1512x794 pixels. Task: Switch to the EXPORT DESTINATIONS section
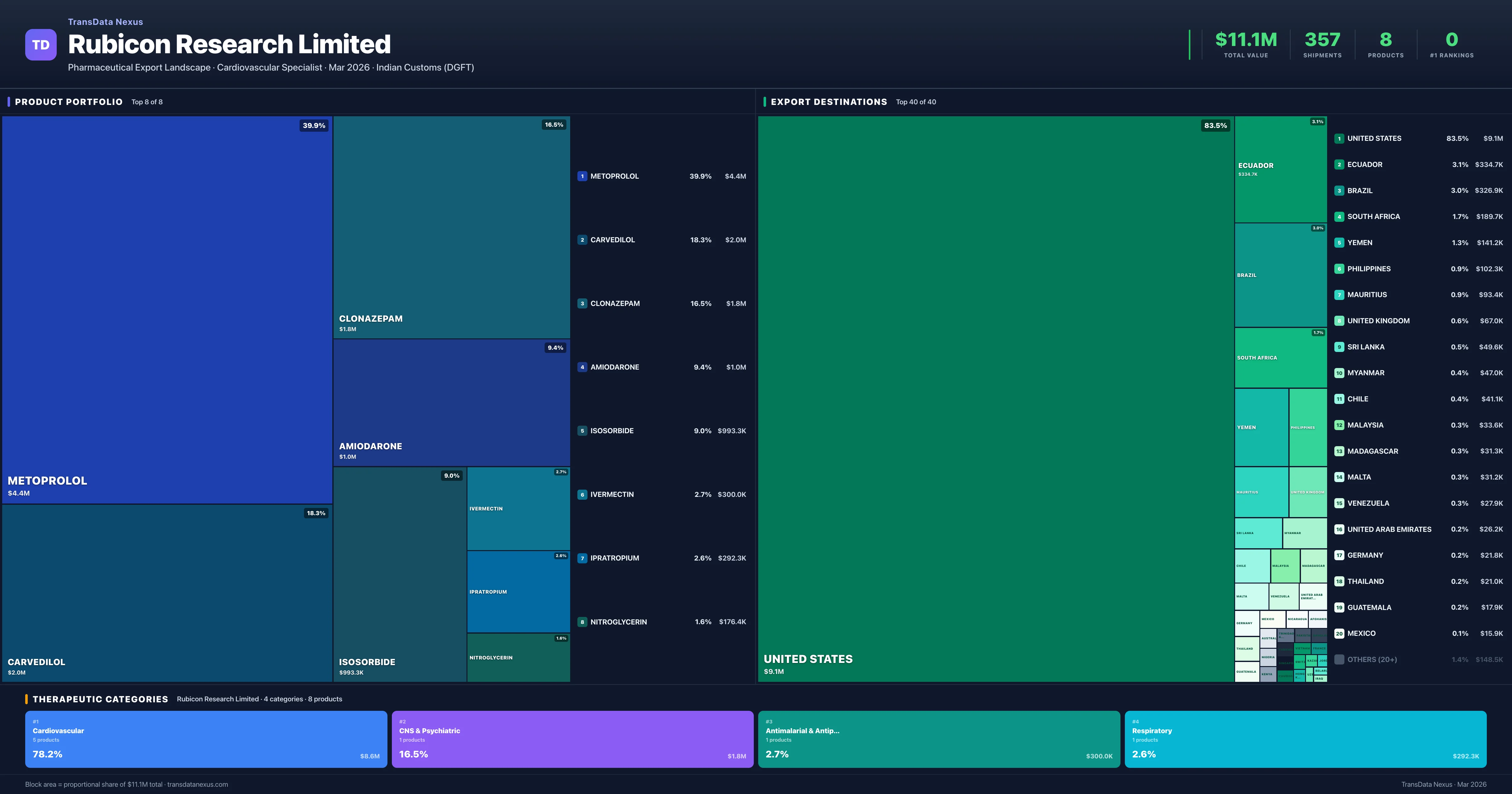tap(829, 101)
